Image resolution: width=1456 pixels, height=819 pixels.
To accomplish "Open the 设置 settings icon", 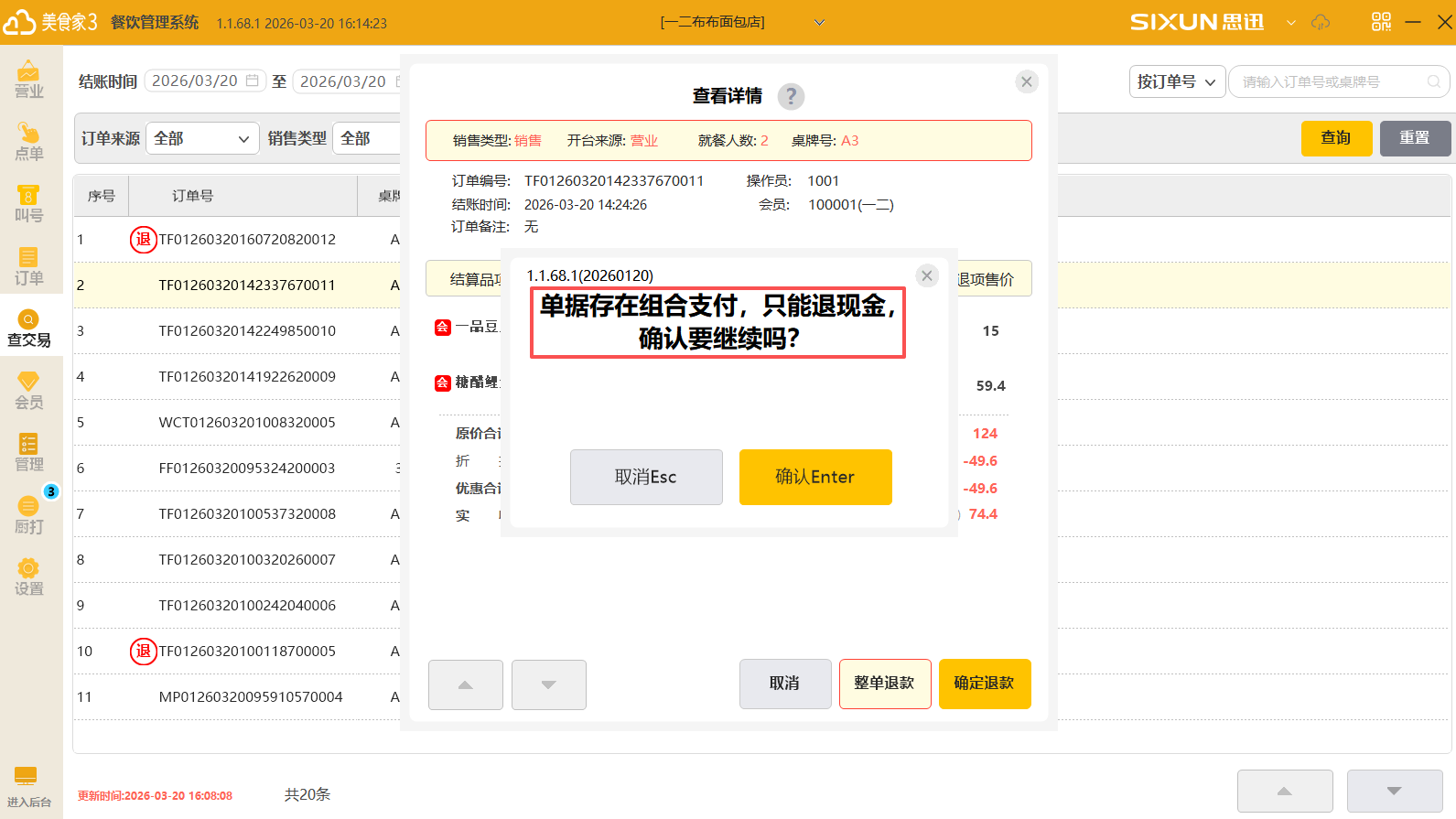I will pos(28,577).
